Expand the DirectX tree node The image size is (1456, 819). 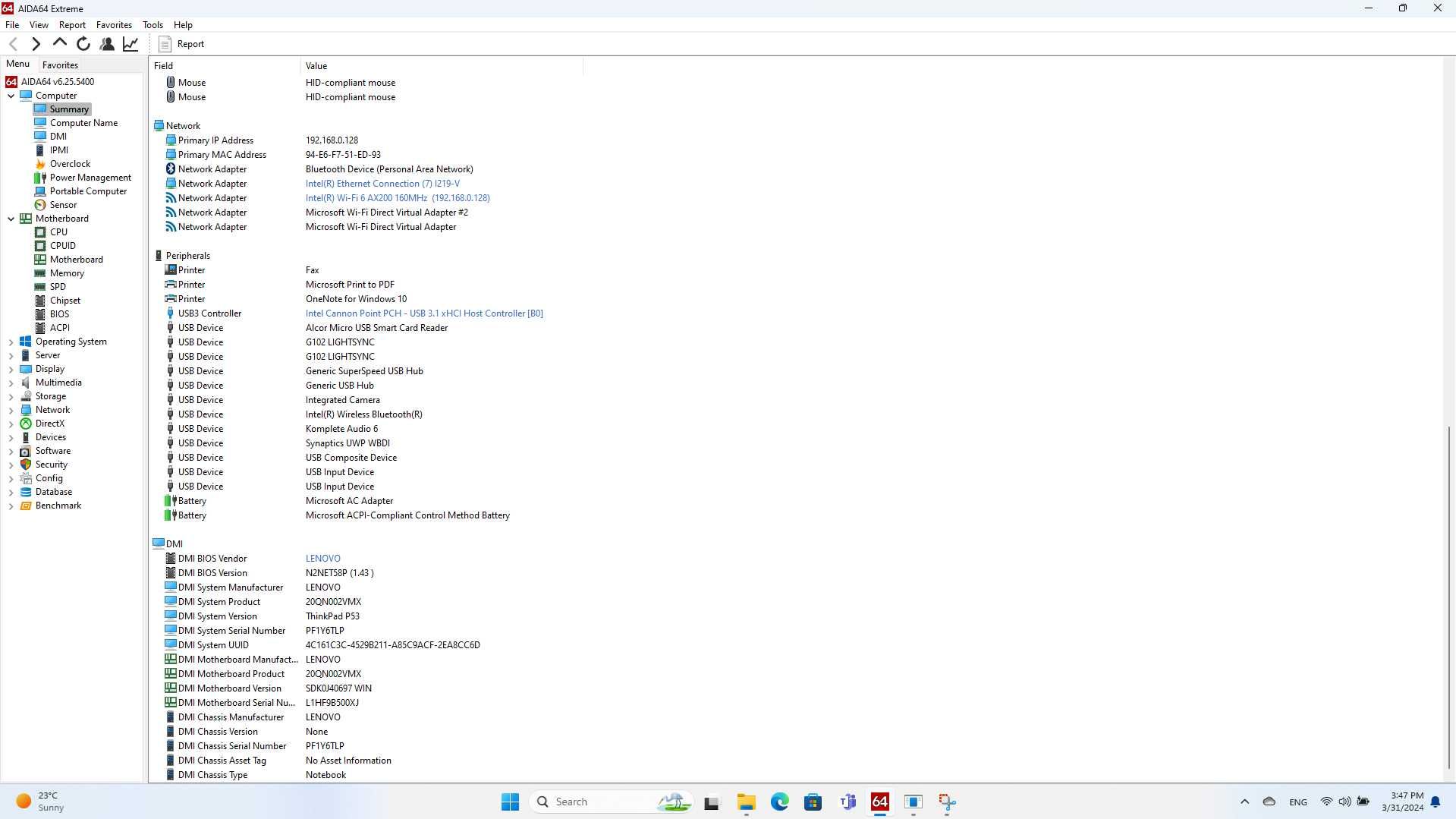11,424
